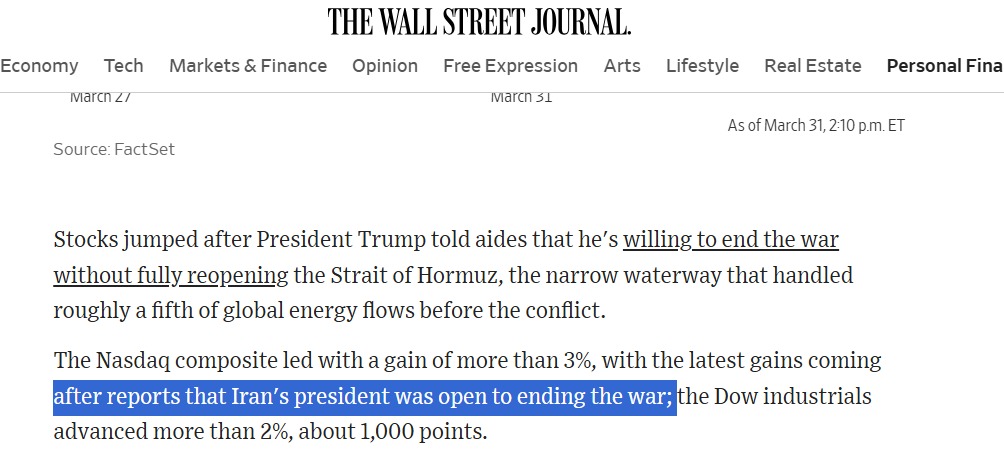Viewport: 1004px width, 465px height.
Task: Go to the Lifestyle section
Action: click(702, 66)
